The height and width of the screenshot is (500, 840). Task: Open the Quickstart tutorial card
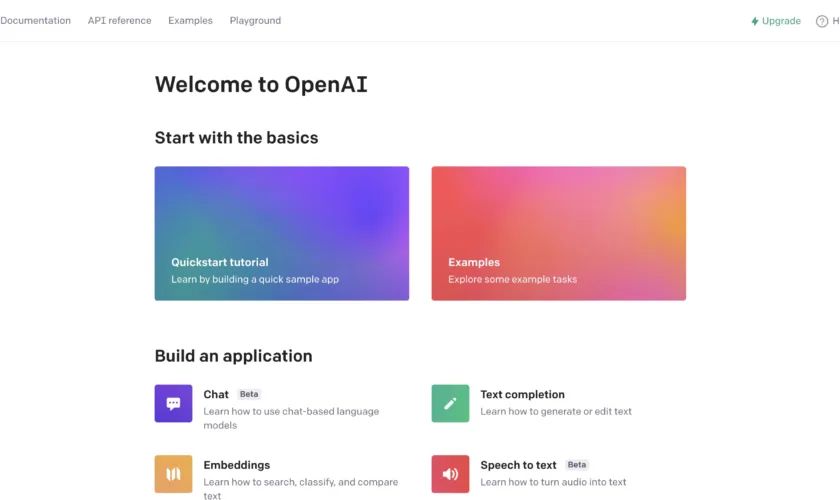[x=282, y=233]
